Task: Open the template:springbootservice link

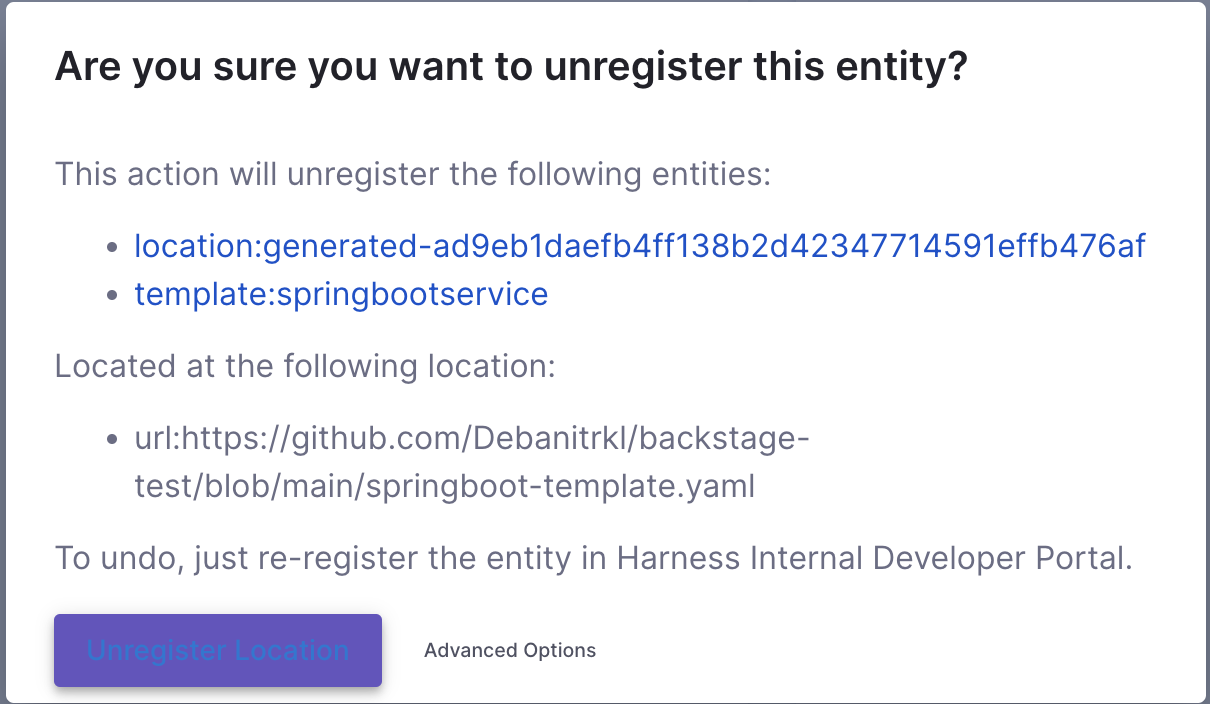Action: [x=341, y=294]
